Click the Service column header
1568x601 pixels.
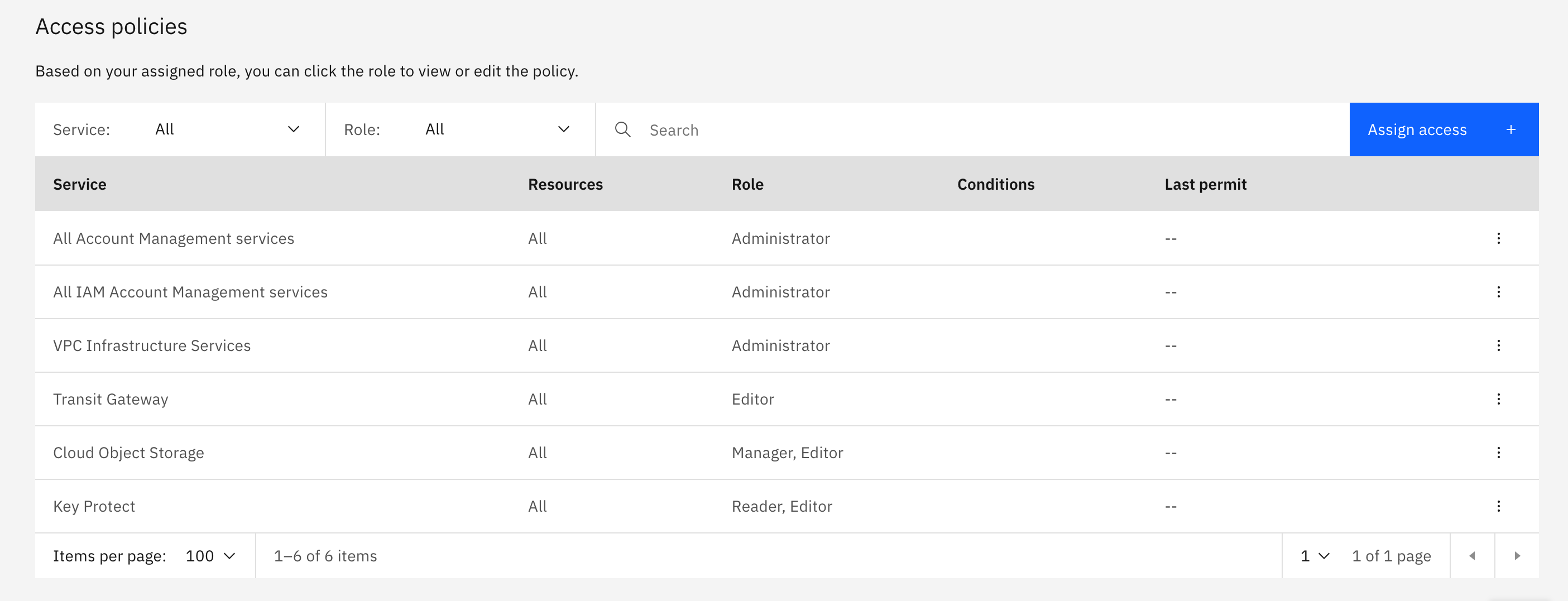click(x=80, y=184)
